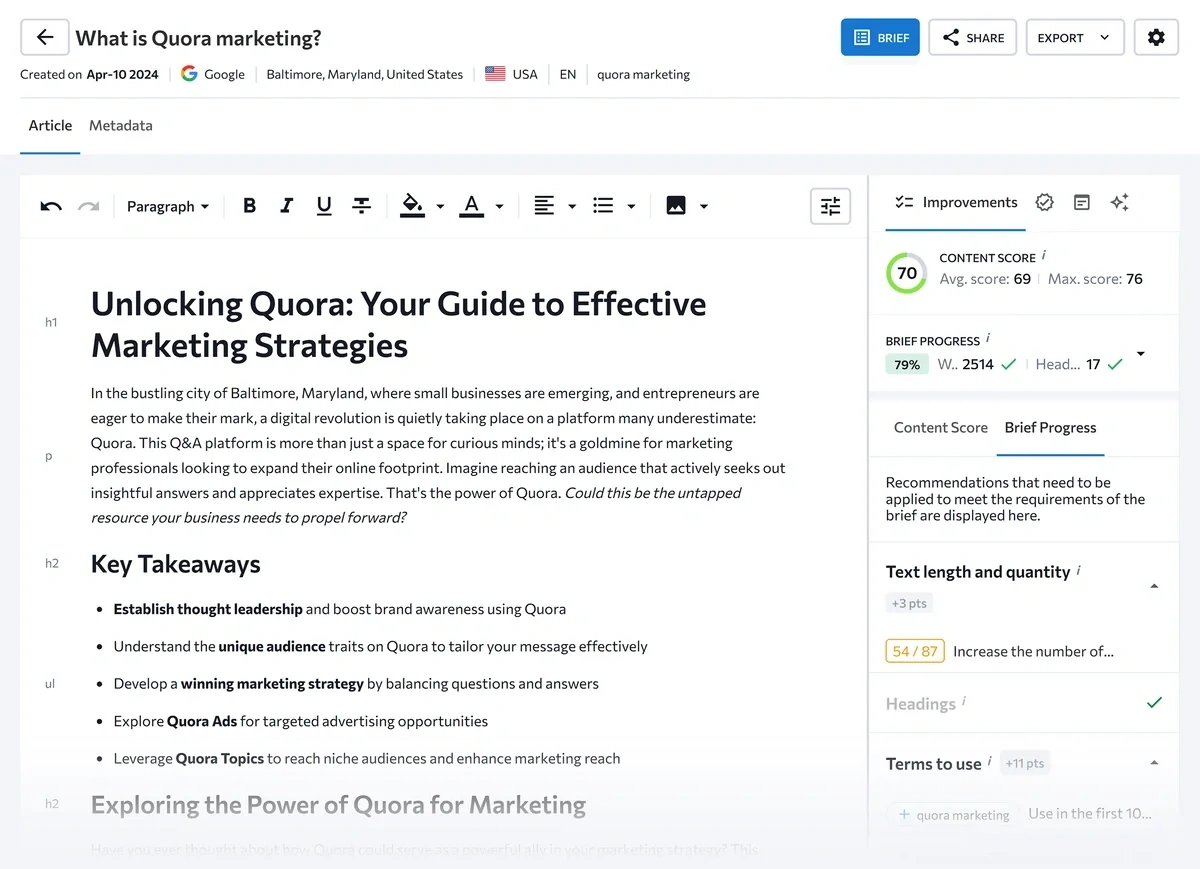Switch to the Metadata tab
The height and width of the screenshot is (869, 1200).
pyautogui.click(x=121, y=126)
